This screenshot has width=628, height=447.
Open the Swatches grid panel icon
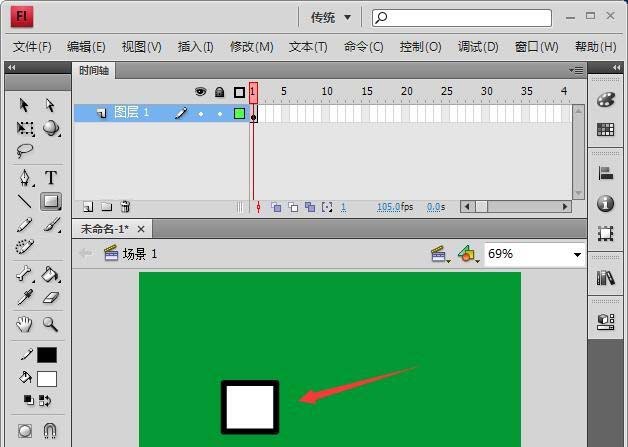click(605, 129)
